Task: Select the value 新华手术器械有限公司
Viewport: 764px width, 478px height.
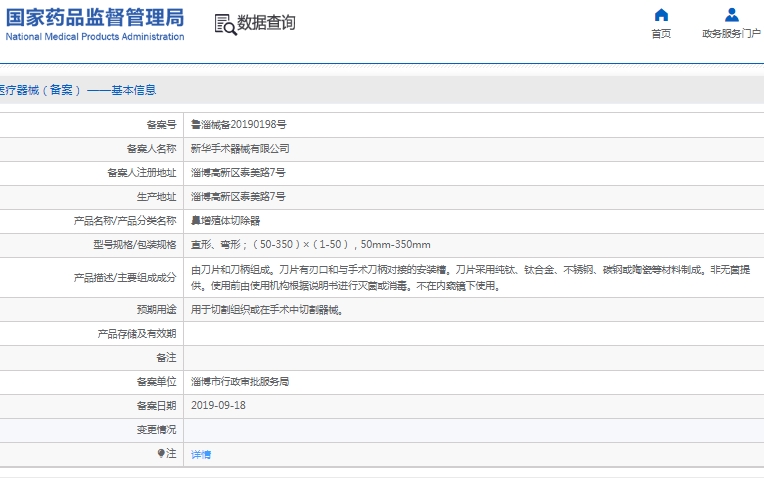Action: click(240, 149)
